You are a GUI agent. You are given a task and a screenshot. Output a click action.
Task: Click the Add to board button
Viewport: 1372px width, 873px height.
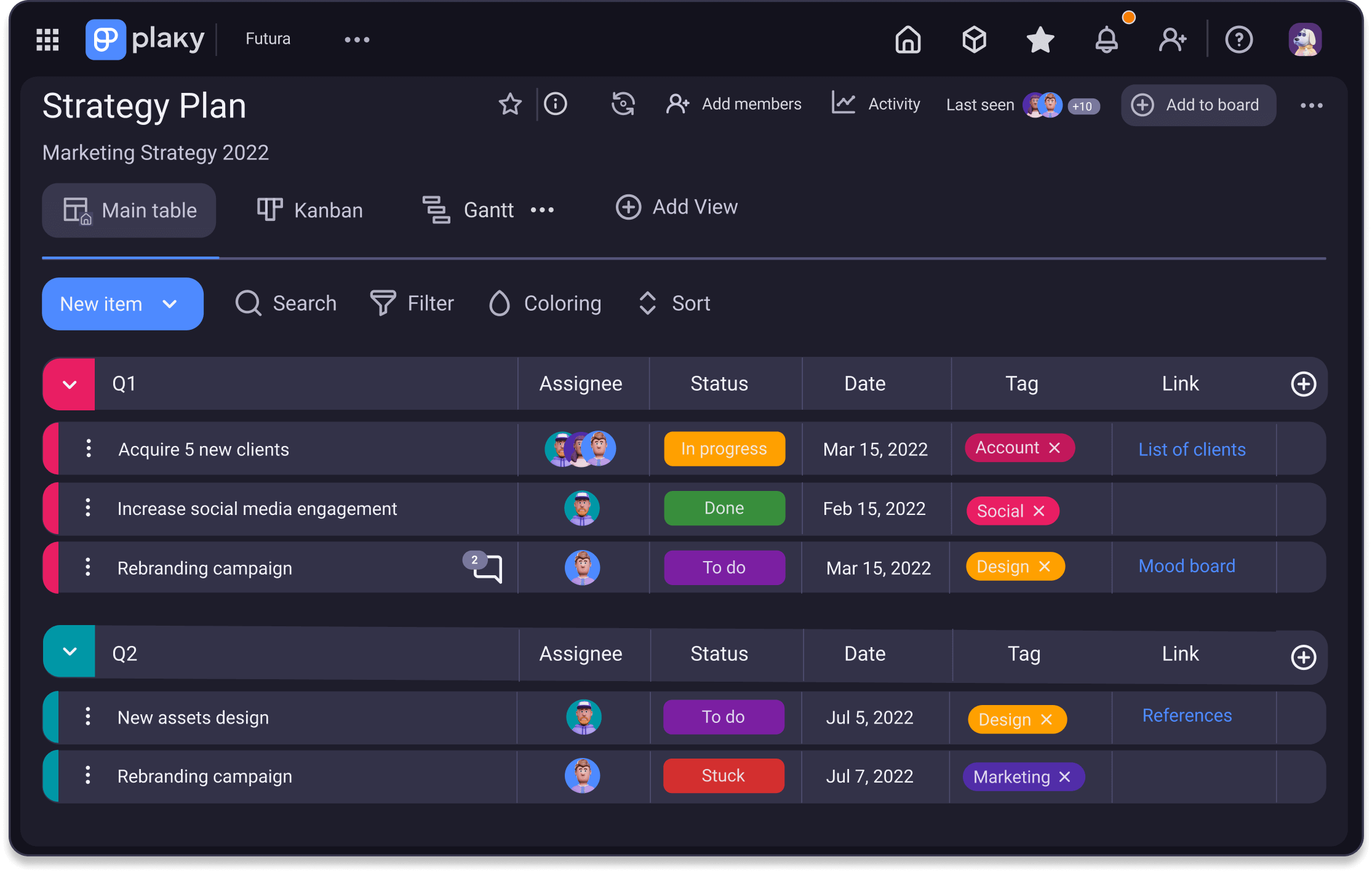1197,105
